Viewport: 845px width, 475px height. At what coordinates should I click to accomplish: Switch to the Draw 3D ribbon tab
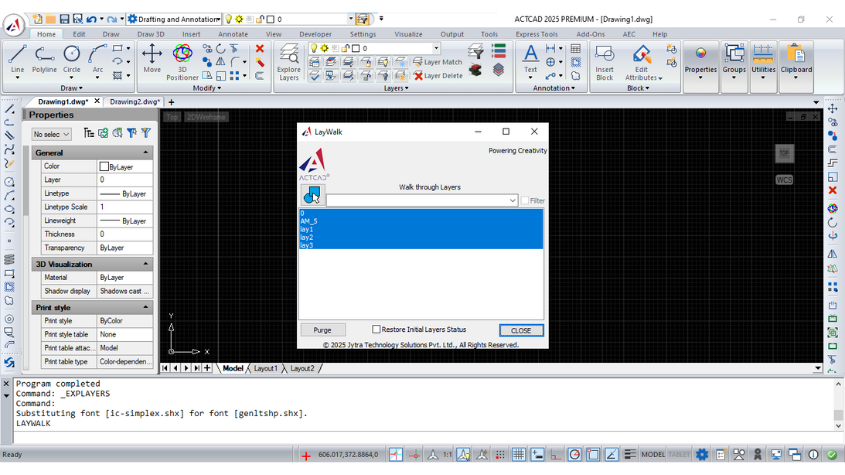tap(150, 34)
